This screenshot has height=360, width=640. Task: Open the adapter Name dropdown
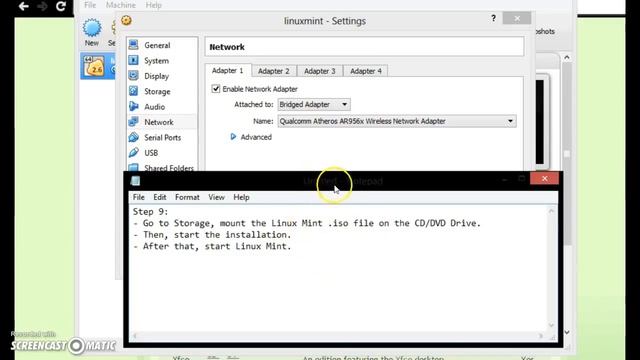coord(397,121)
